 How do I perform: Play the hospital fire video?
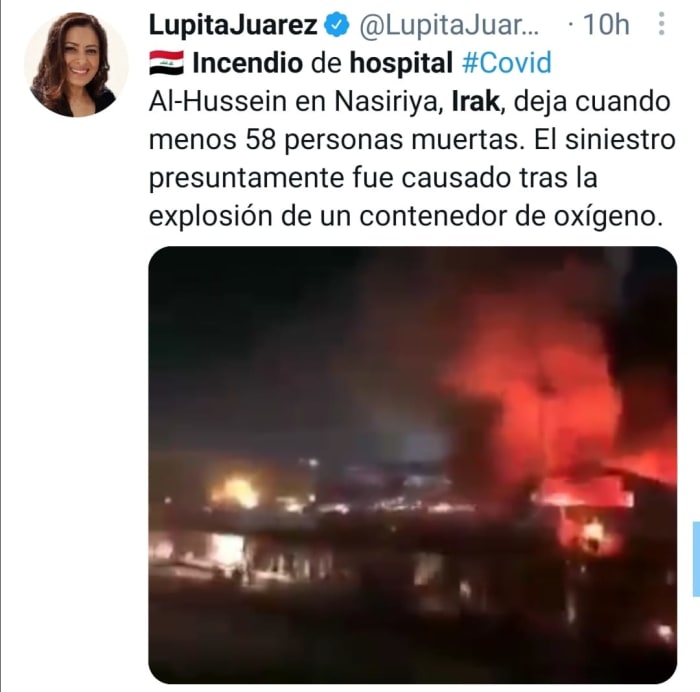(x=412, y=464)
